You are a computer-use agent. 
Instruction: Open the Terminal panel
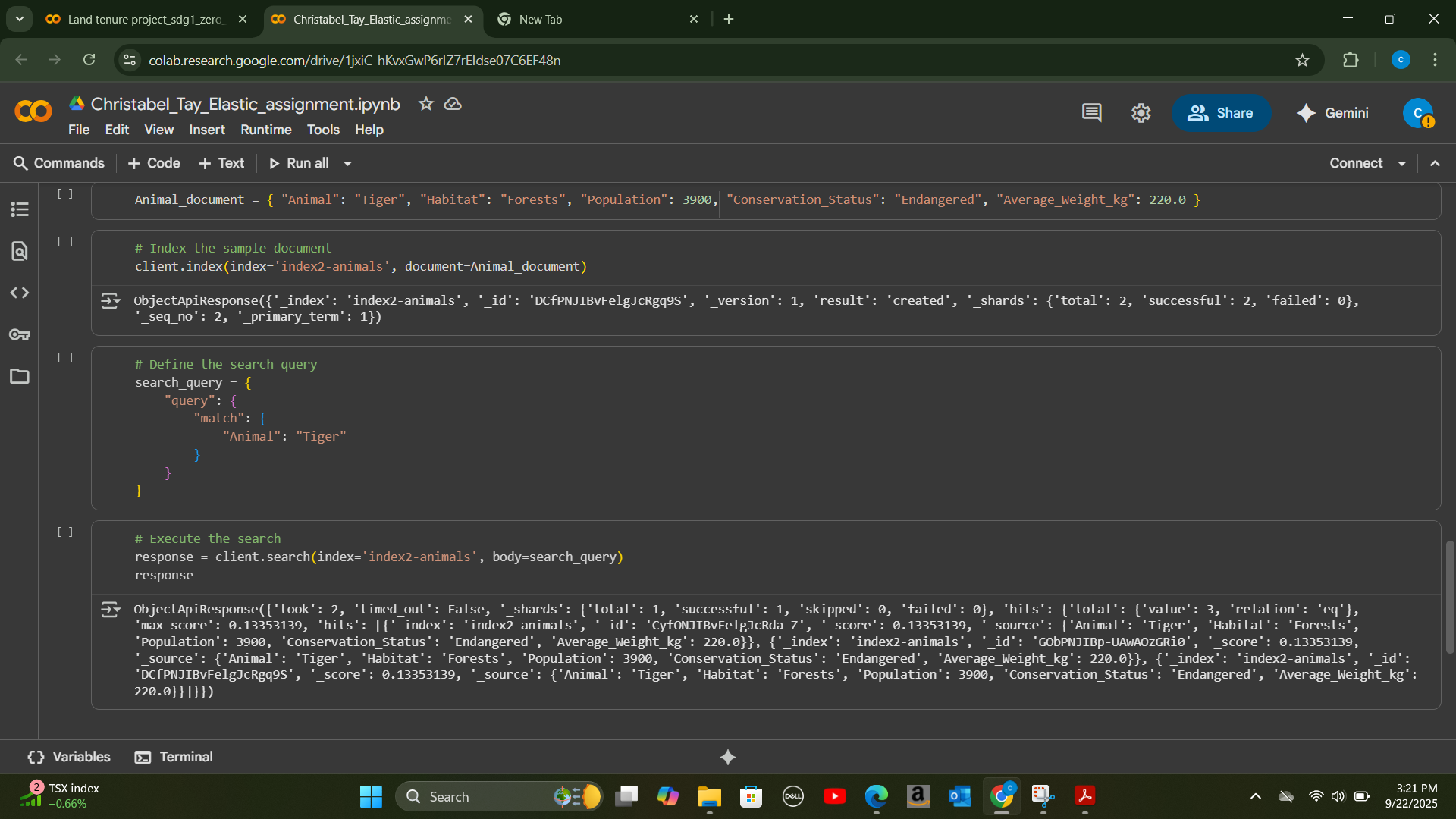point(174,757)
